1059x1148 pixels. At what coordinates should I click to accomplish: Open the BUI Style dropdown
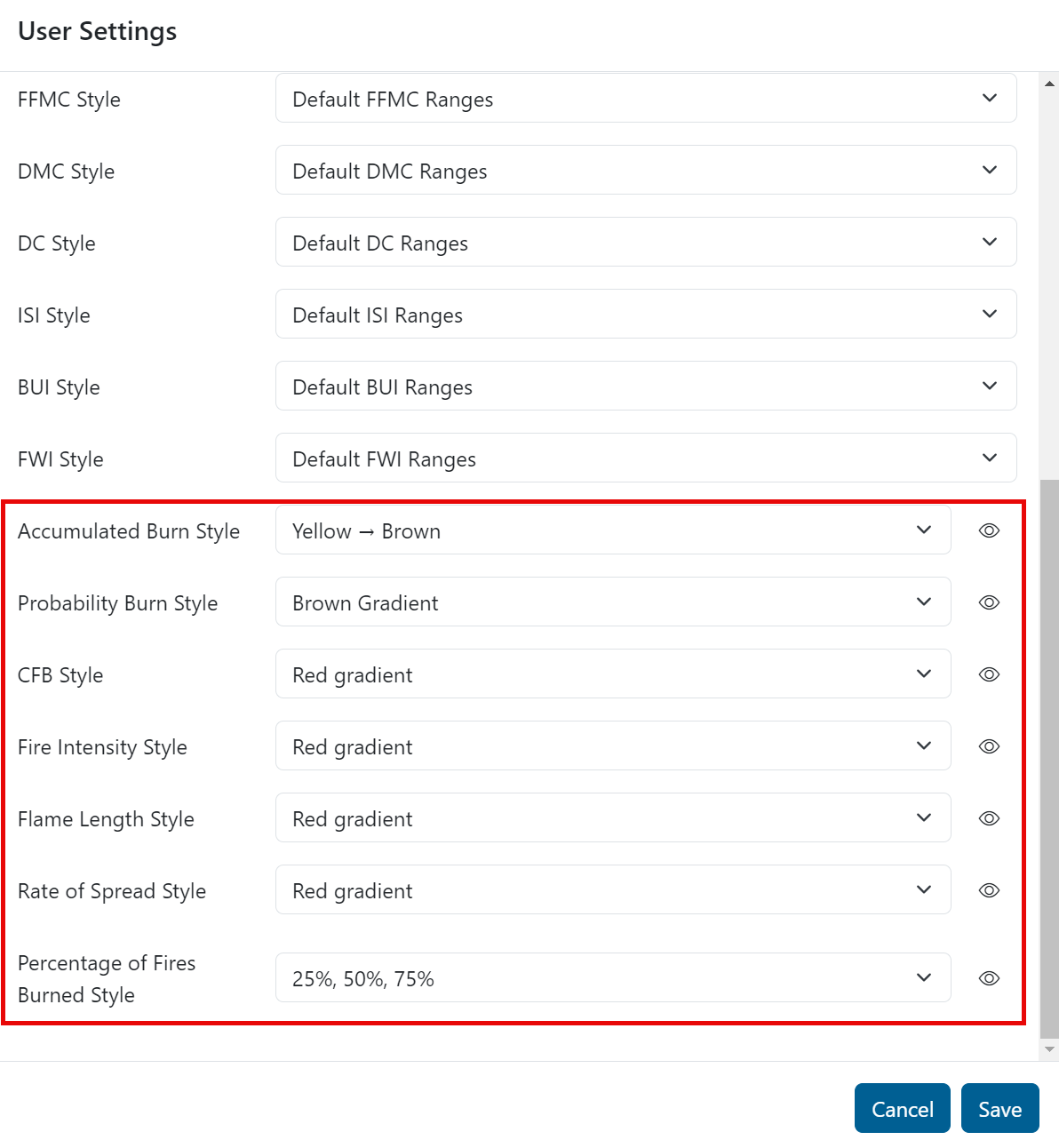point(646,387)
